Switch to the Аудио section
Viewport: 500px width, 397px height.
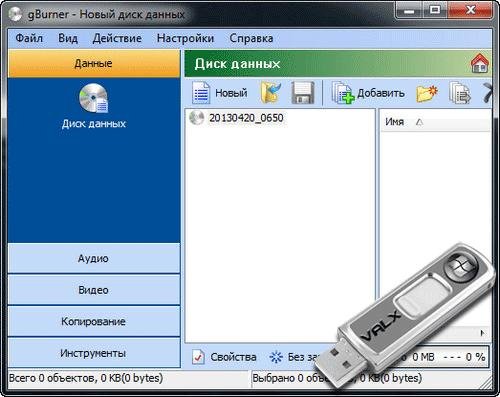coord(94,258)
